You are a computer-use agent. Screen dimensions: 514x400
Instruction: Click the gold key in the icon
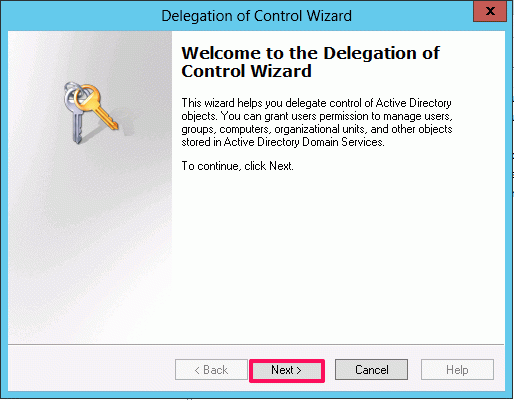click(x=97, y=106)
